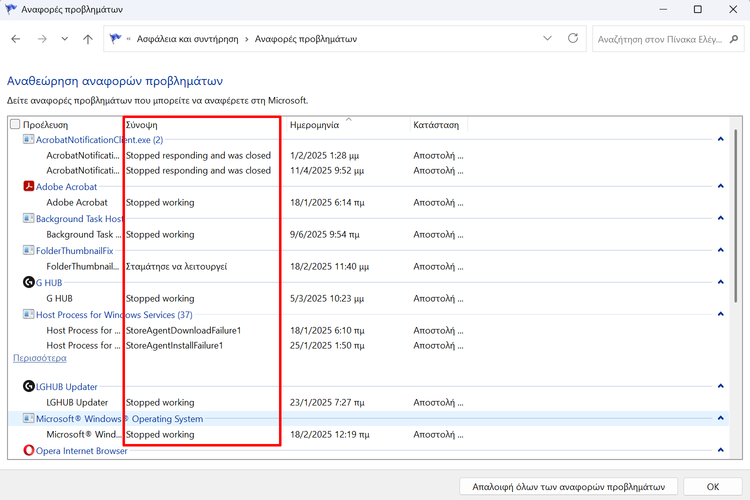Sort by Σύνοψη column header
Image resolution: width=750 pixels, height=500 pixels.
(x=142, y=125)
